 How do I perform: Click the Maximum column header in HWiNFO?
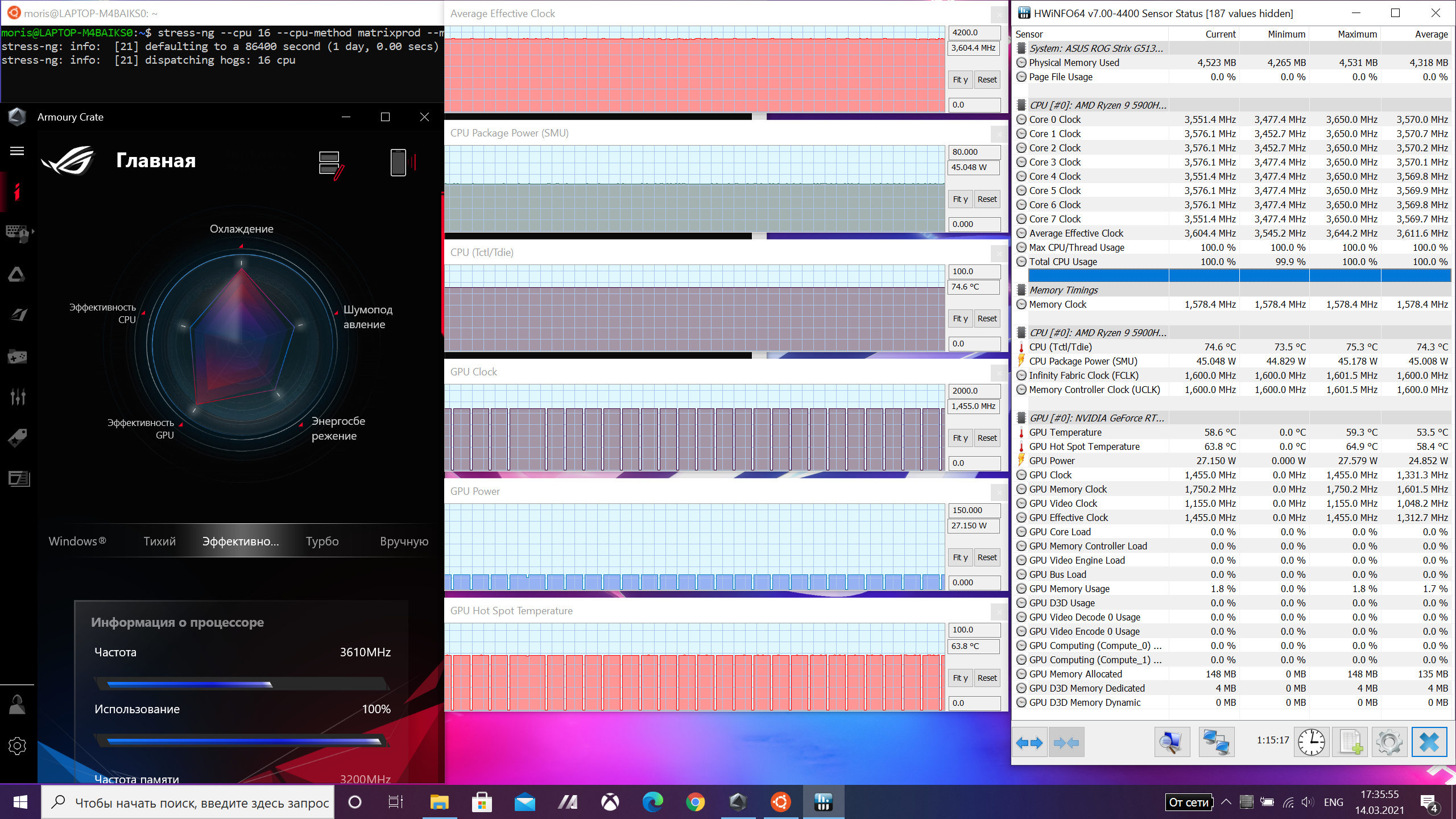click(x=1346, y=34)
